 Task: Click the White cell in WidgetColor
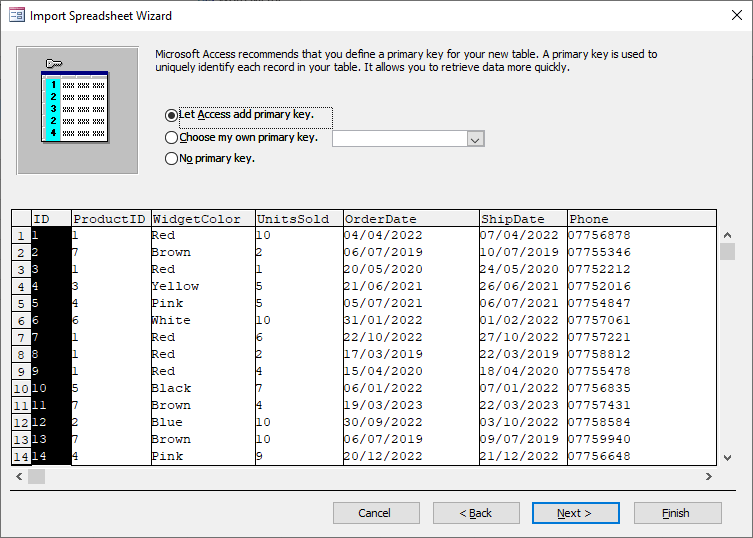click(x=203, y=320)
